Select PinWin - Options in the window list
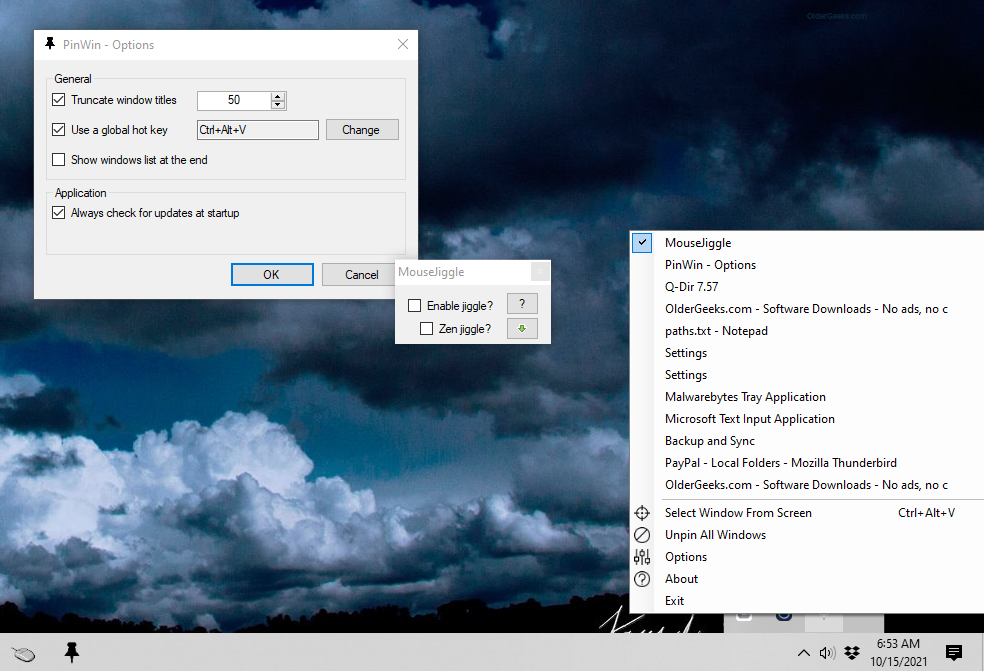Image resolution: width=984 pixels, height=671 pixels. point(807,264)
